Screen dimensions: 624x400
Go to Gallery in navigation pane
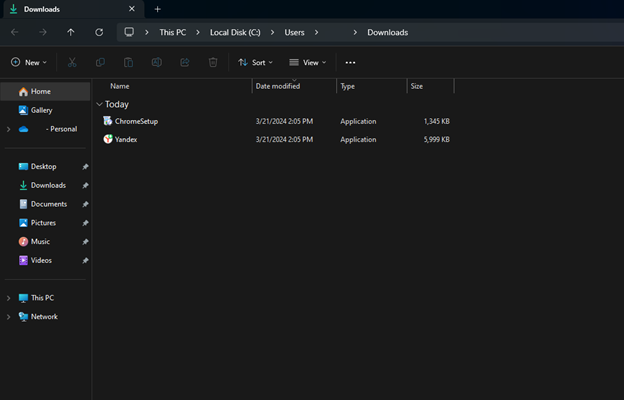41,110
